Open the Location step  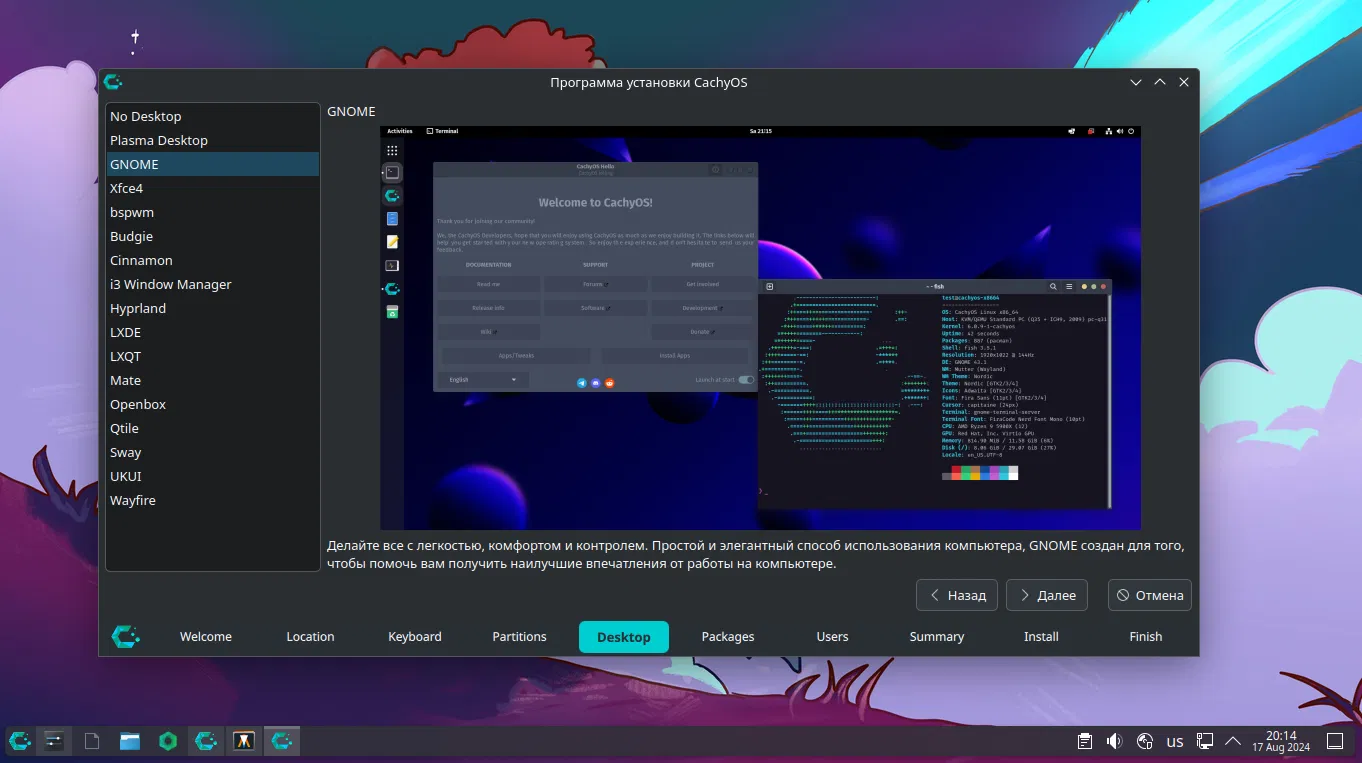310,637
